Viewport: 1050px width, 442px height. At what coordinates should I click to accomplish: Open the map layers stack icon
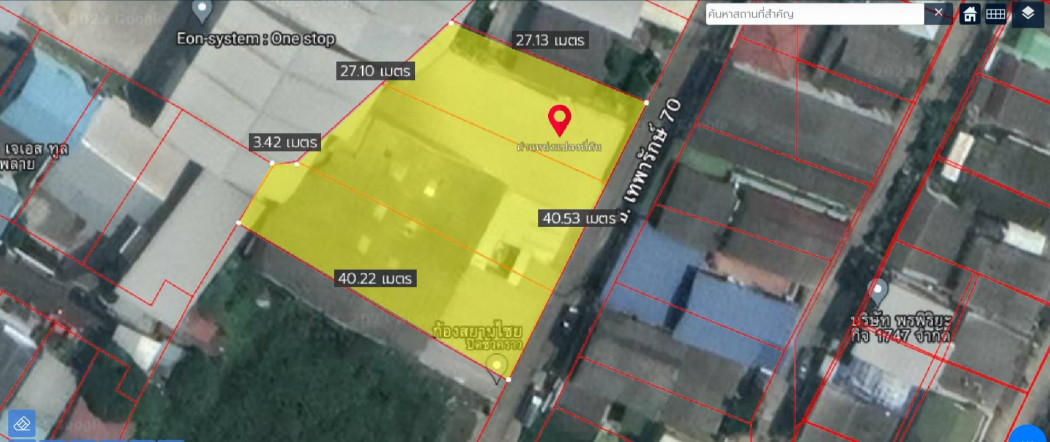[1029, 13]
